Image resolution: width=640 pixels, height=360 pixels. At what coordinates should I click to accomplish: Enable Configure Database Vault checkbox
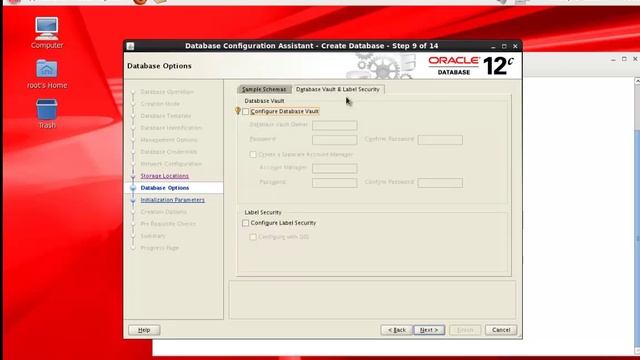tap(245, 111)
